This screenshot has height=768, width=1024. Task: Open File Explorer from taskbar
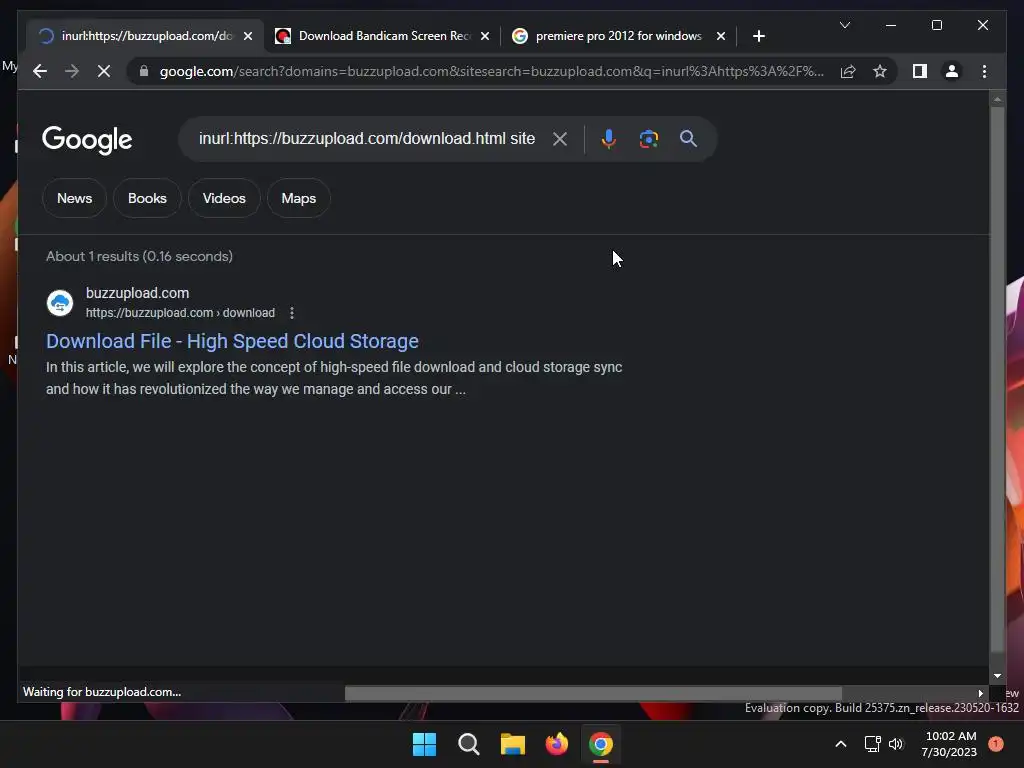[513, 744]
